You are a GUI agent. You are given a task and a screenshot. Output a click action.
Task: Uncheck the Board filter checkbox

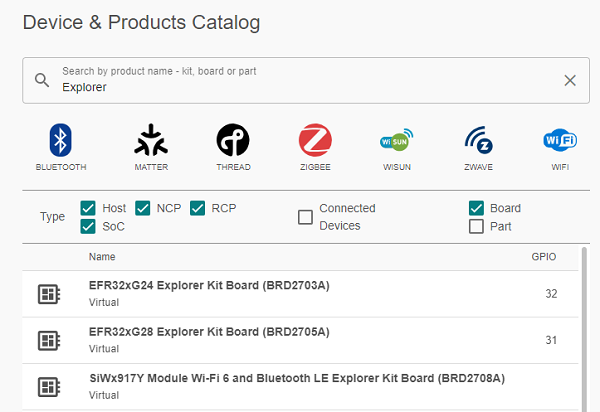pos(476,208)
